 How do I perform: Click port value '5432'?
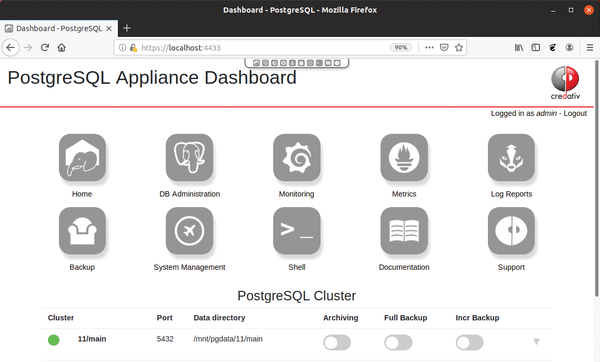coord(165,339)
